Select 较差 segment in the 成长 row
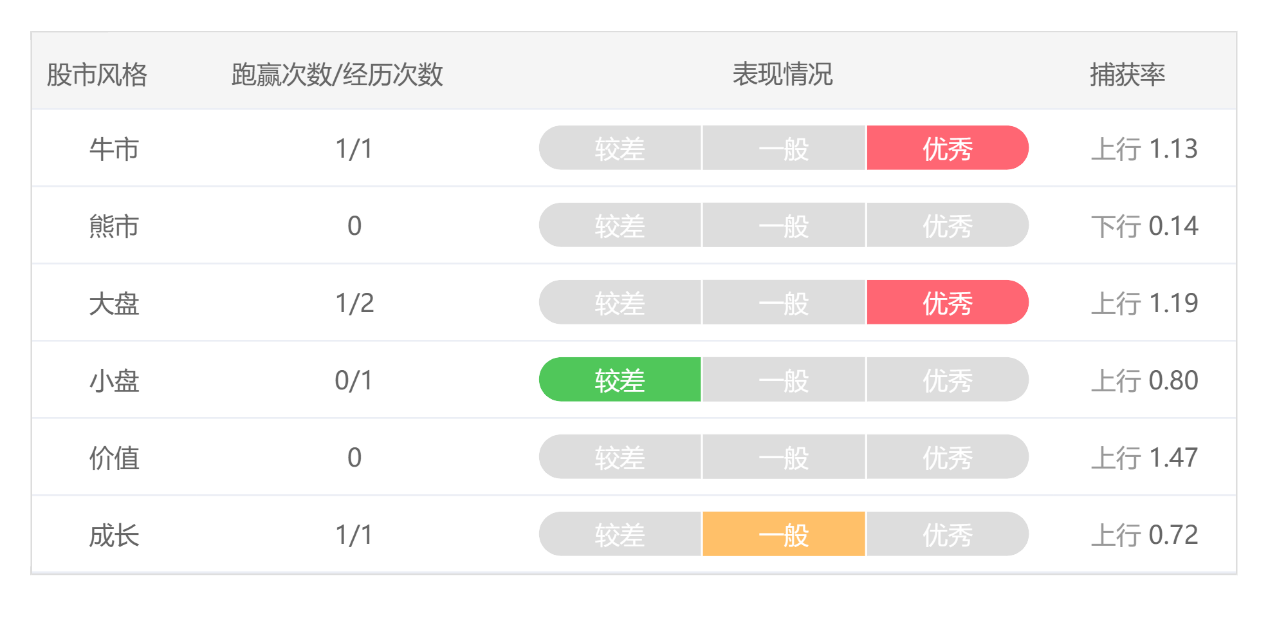Viewport: 1268px width, 643px height. point(620,535)
